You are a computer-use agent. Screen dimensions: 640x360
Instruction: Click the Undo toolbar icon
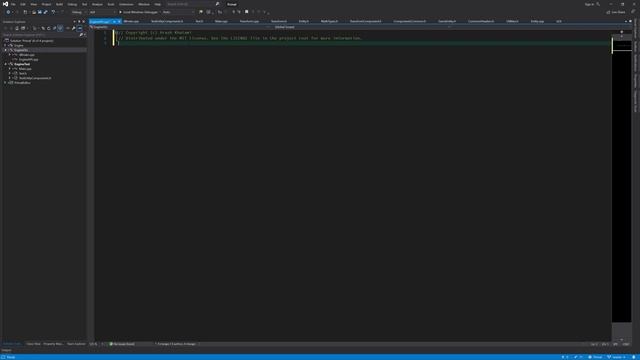(x=53, y=12)
